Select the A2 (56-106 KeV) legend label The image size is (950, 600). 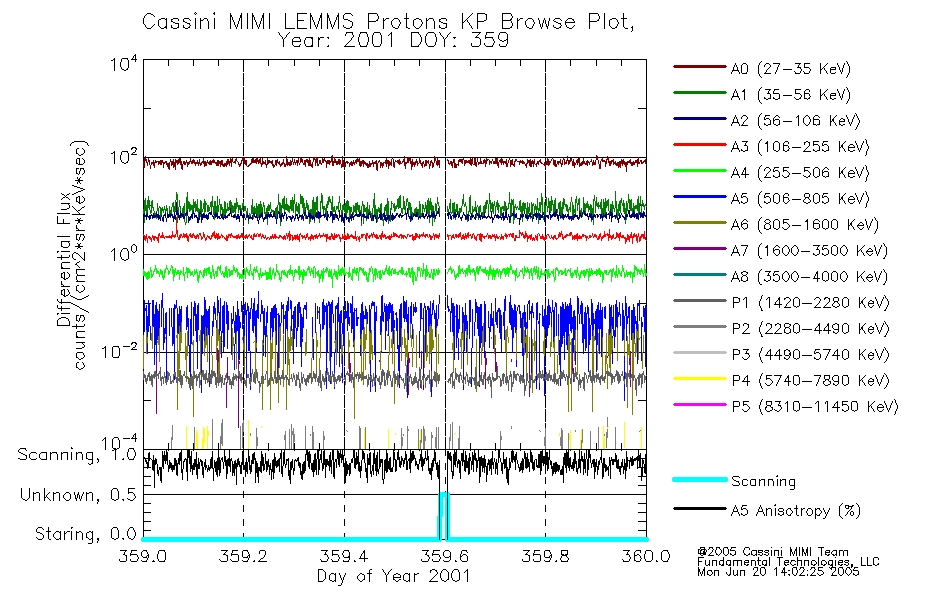tap(795, 121)
